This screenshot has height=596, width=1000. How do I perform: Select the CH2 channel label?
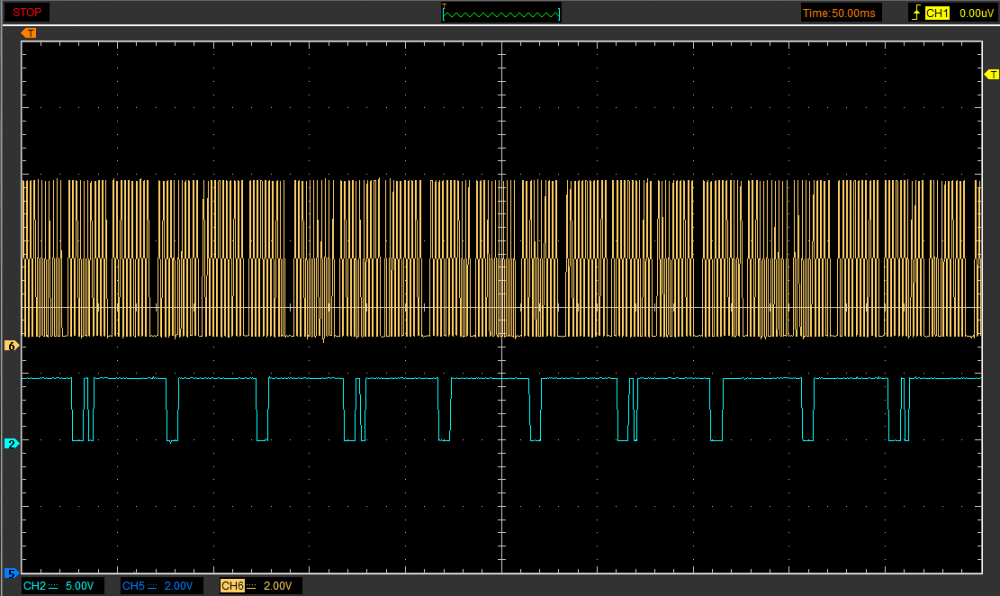[x=34, y=586]
